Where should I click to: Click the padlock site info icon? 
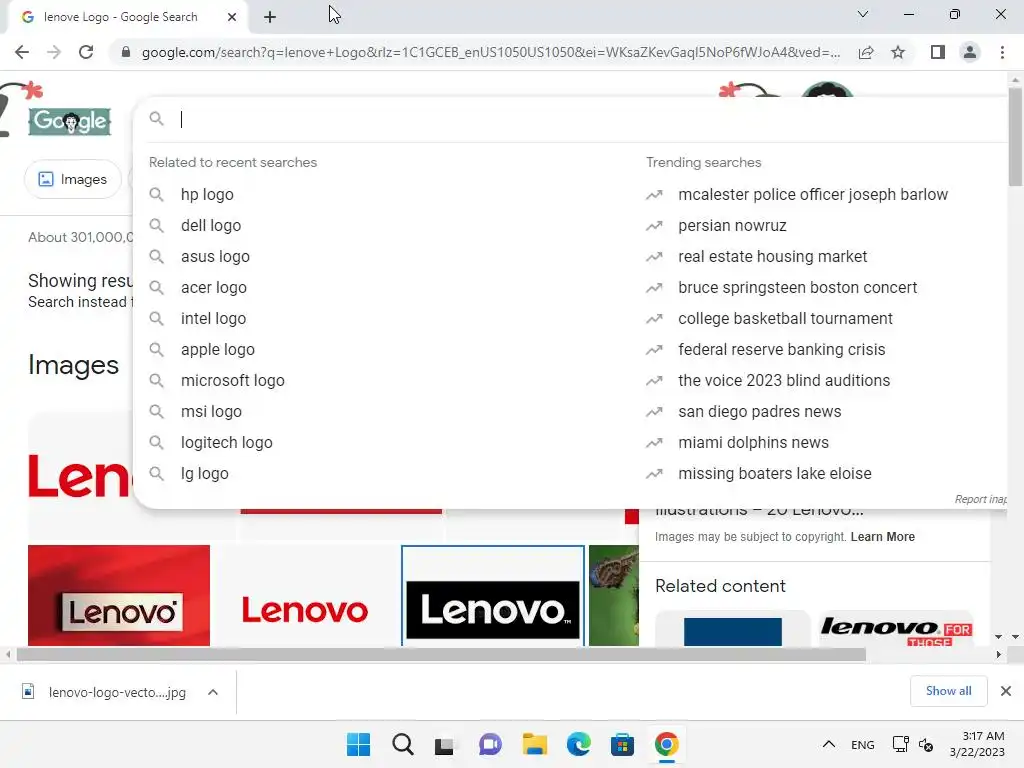[x=126, y=52]
